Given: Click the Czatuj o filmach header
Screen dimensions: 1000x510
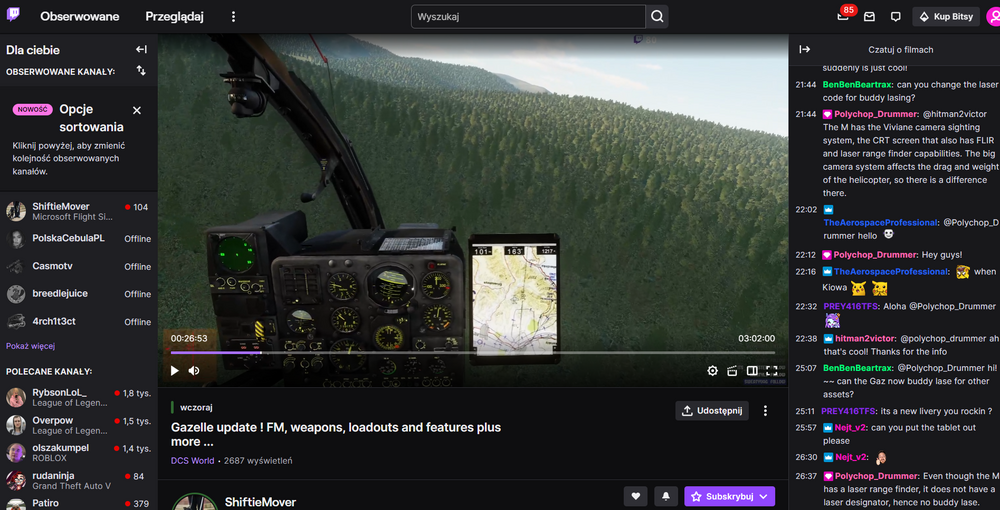Looking at the screenshot, I should [x=901, y=50].
